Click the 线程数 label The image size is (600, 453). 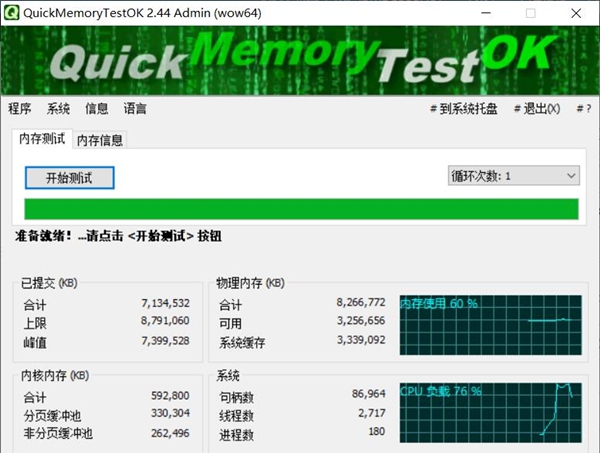pos(236,416)
